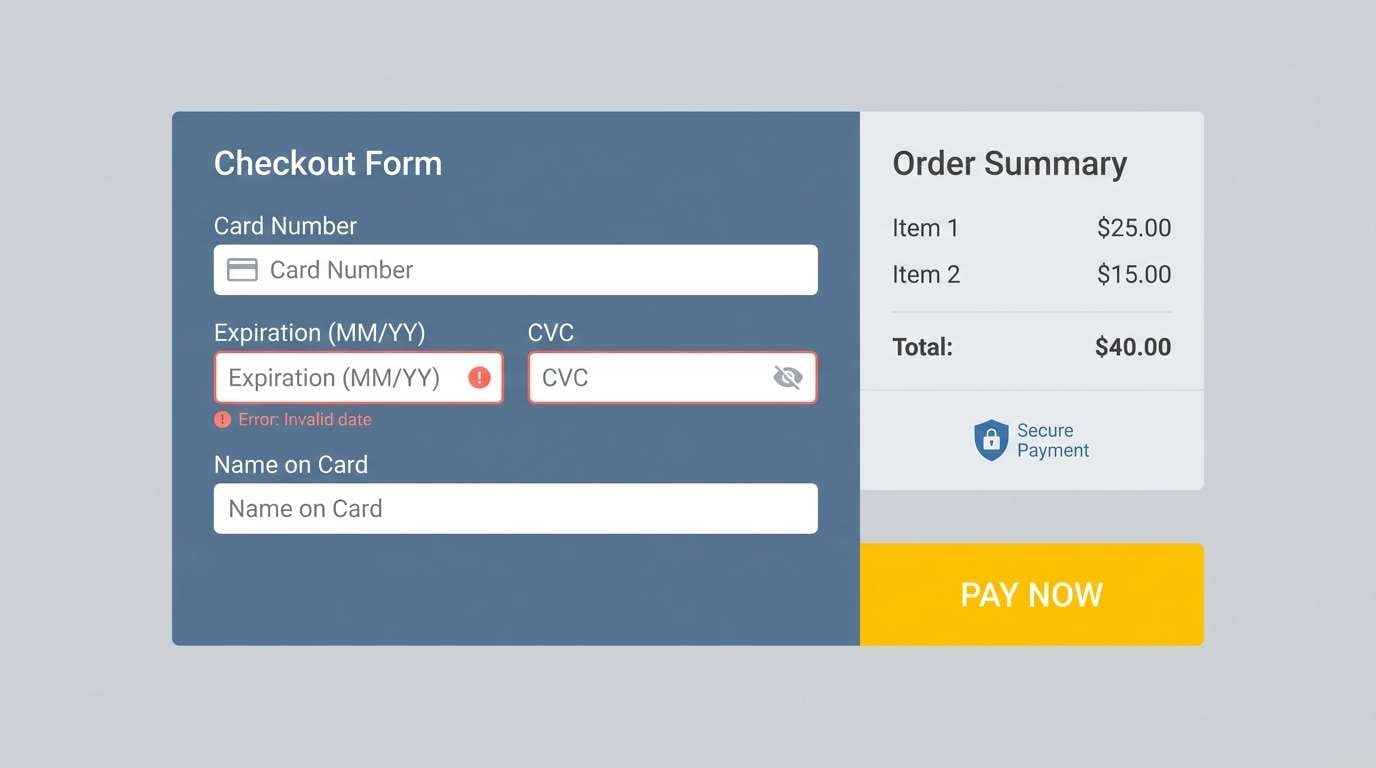The width and height of the screenshot is (1376, 768).
Task: Click the shield lock Secure Payment icon
Action: [x=991, y=440]
